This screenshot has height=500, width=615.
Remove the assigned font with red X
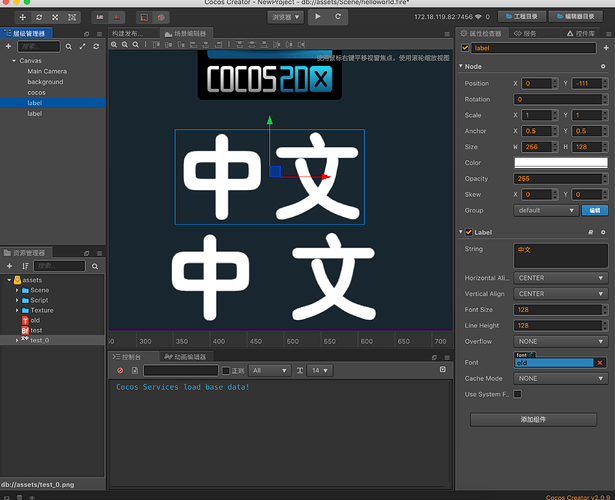point(600,363)
